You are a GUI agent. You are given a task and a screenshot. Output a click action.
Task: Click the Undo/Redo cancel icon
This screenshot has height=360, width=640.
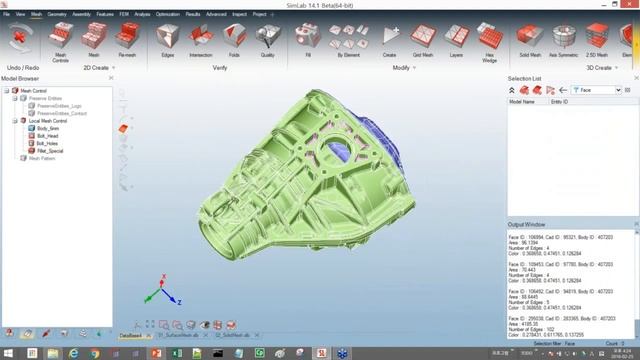[20, 38]
